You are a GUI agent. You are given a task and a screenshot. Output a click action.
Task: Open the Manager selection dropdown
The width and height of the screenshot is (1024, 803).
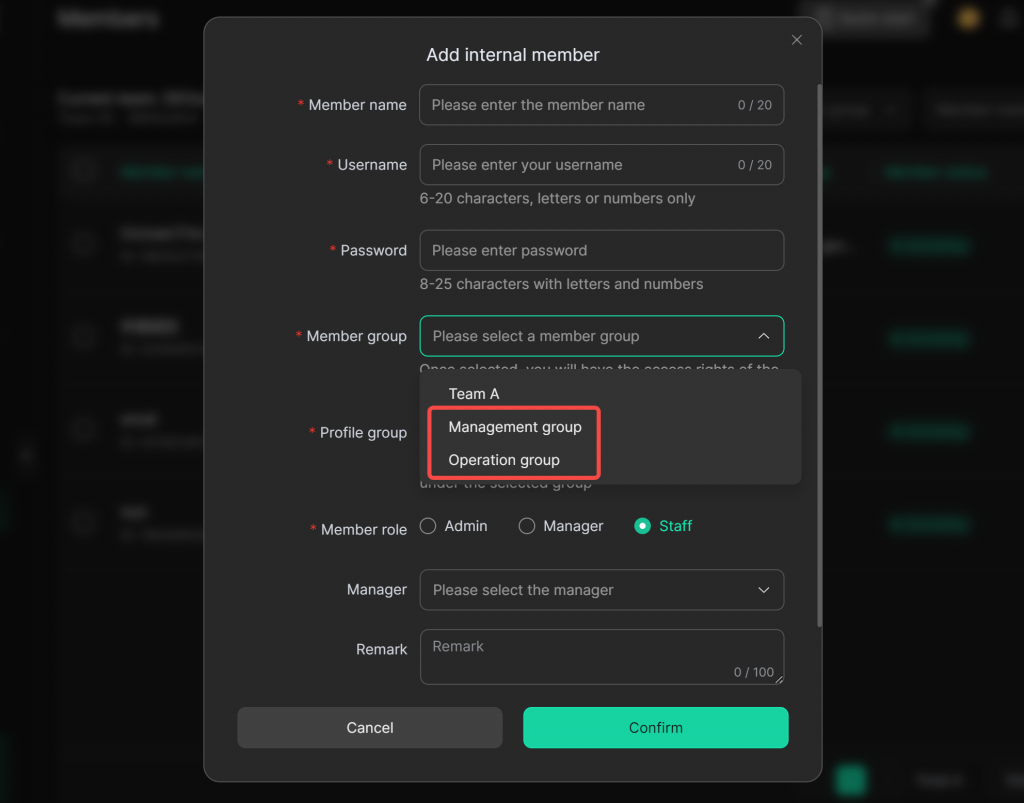point(601,590)
